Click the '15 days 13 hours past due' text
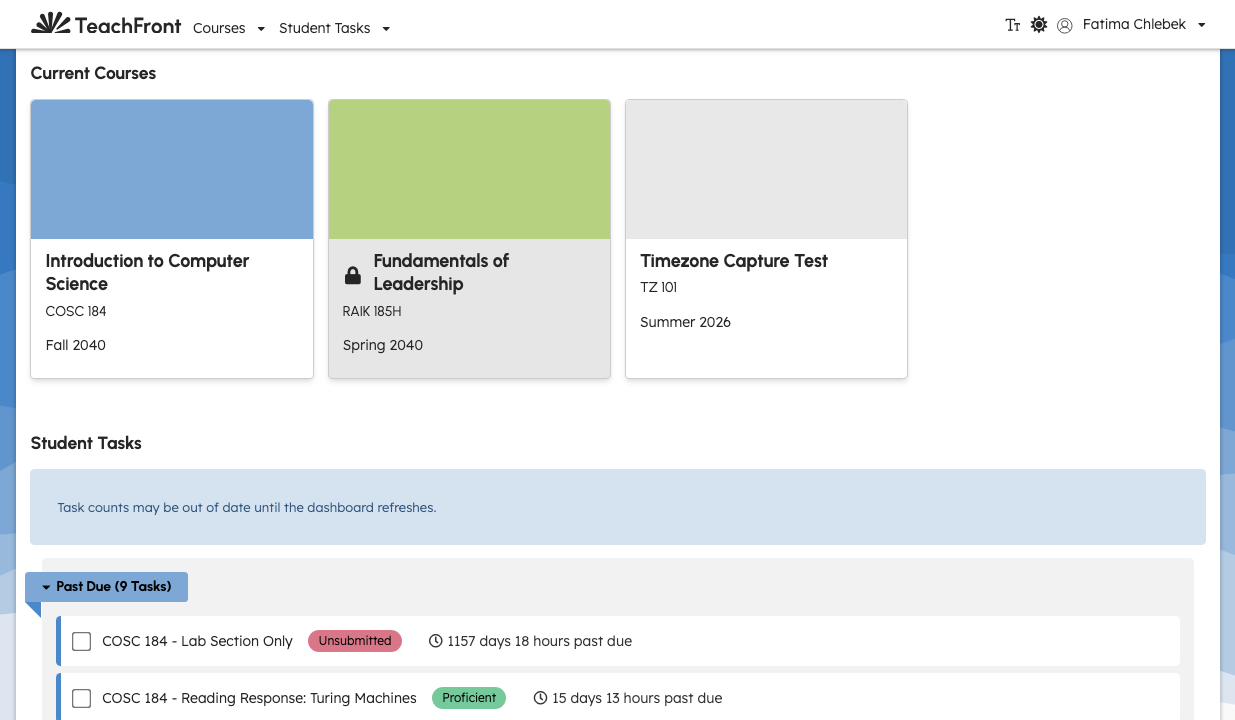This screenshot has width=1235, height=720. 637,698
